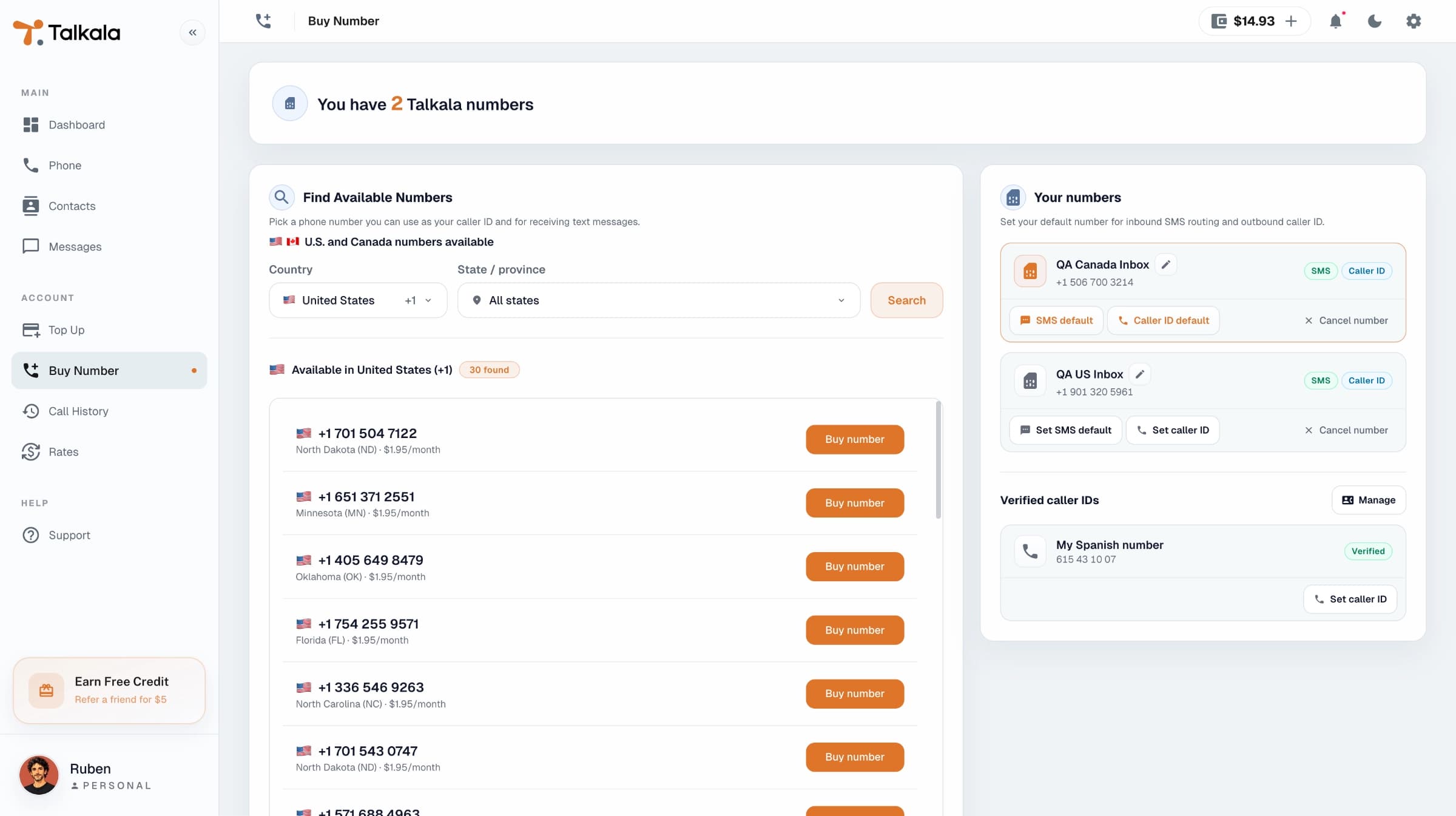Viewport: 1456px width, 816px height.
Task: Click the QA US Inbox SIM icon
Action: tap(1030, 381)
